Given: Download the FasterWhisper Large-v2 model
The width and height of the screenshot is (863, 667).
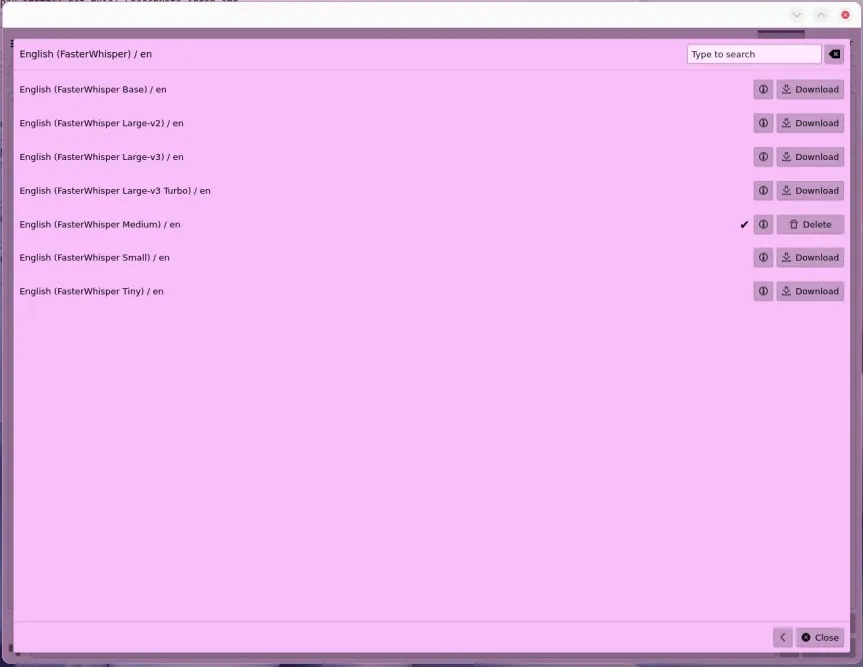Looking at the screenshot, I should pyautogui.click(x=810, y=123).
